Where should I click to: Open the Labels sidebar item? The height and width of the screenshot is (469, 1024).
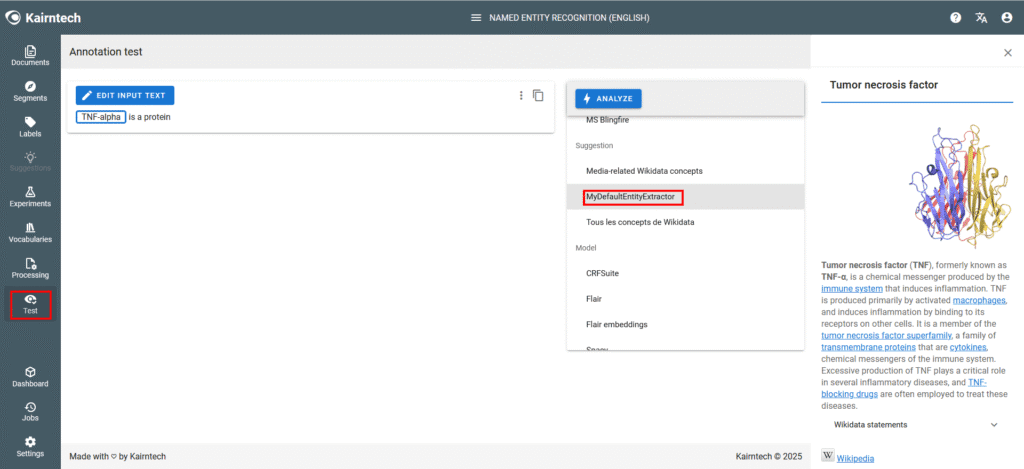30,127
